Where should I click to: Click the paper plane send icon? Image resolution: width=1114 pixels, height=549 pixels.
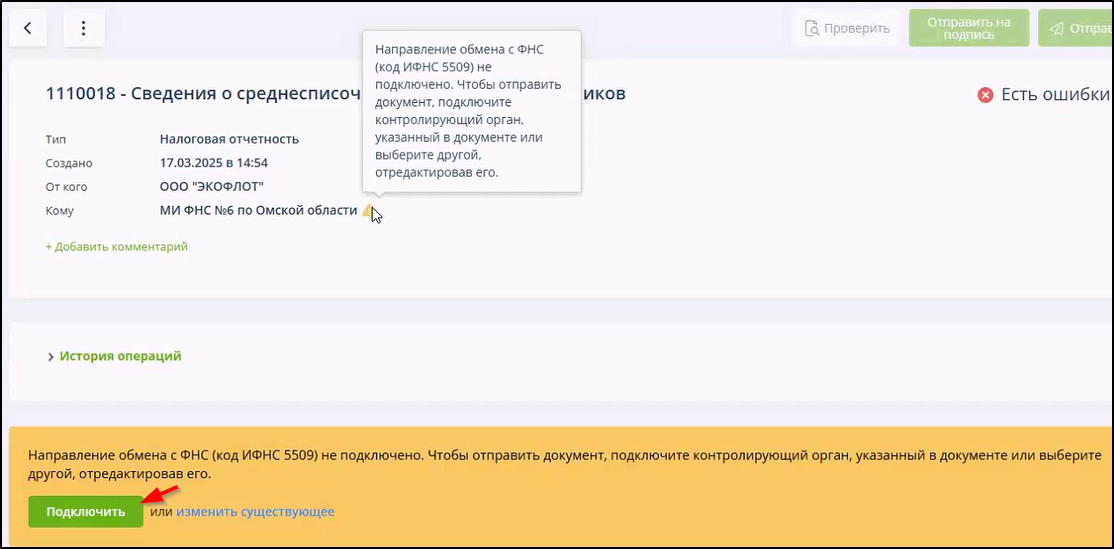tap(1056, 29)
